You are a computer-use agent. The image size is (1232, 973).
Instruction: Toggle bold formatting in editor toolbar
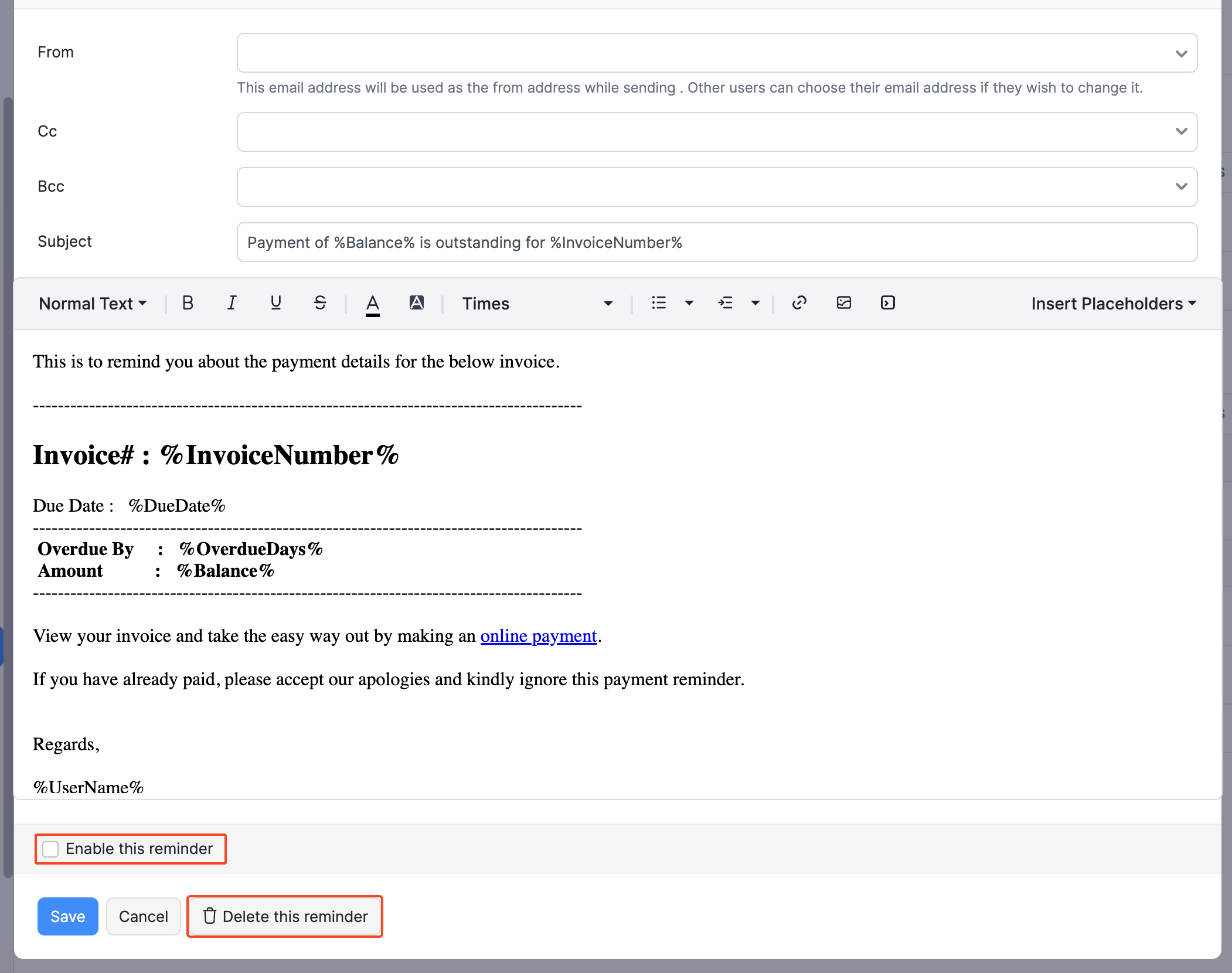[188, 303]
